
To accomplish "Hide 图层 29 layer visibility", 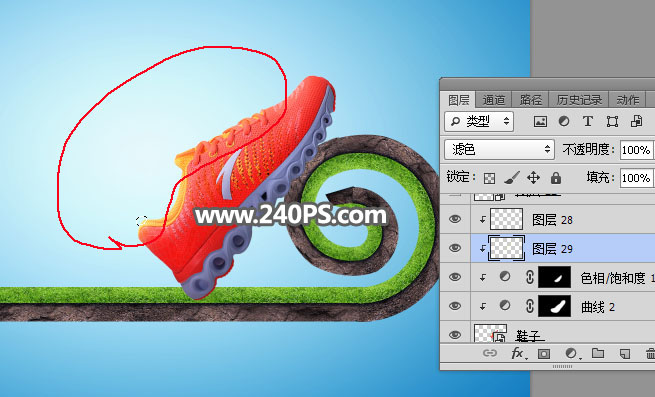I will (x=455, y=248).
